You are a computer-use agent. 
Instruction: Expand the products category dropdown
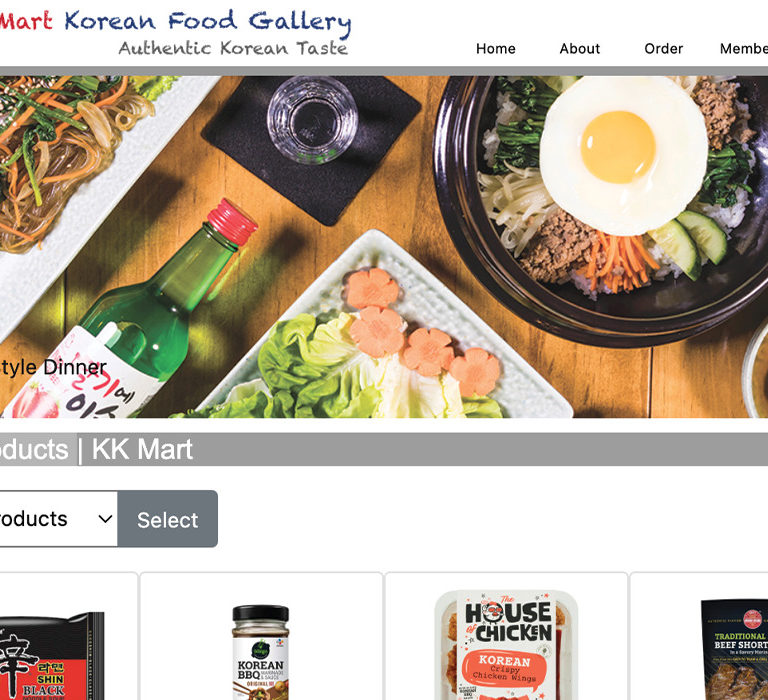58,519
